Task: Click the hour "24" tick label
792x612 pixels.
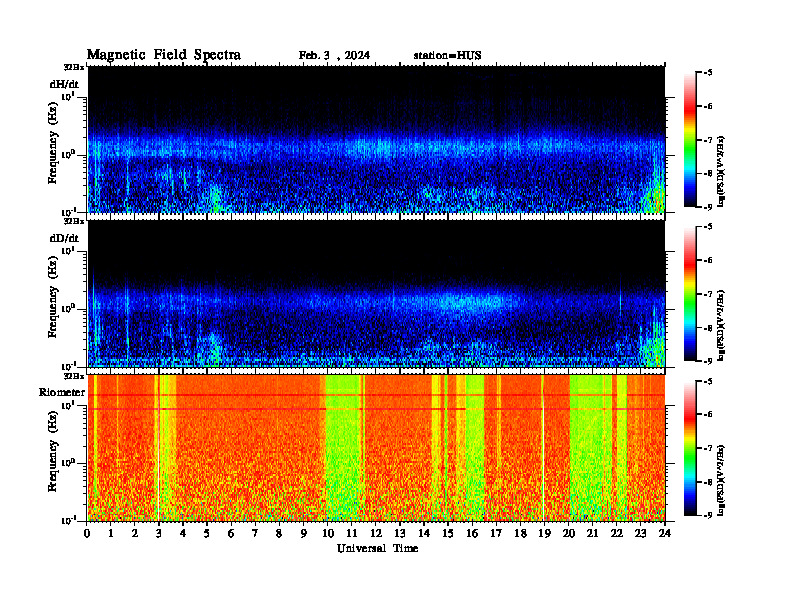Action: [665, 534]
